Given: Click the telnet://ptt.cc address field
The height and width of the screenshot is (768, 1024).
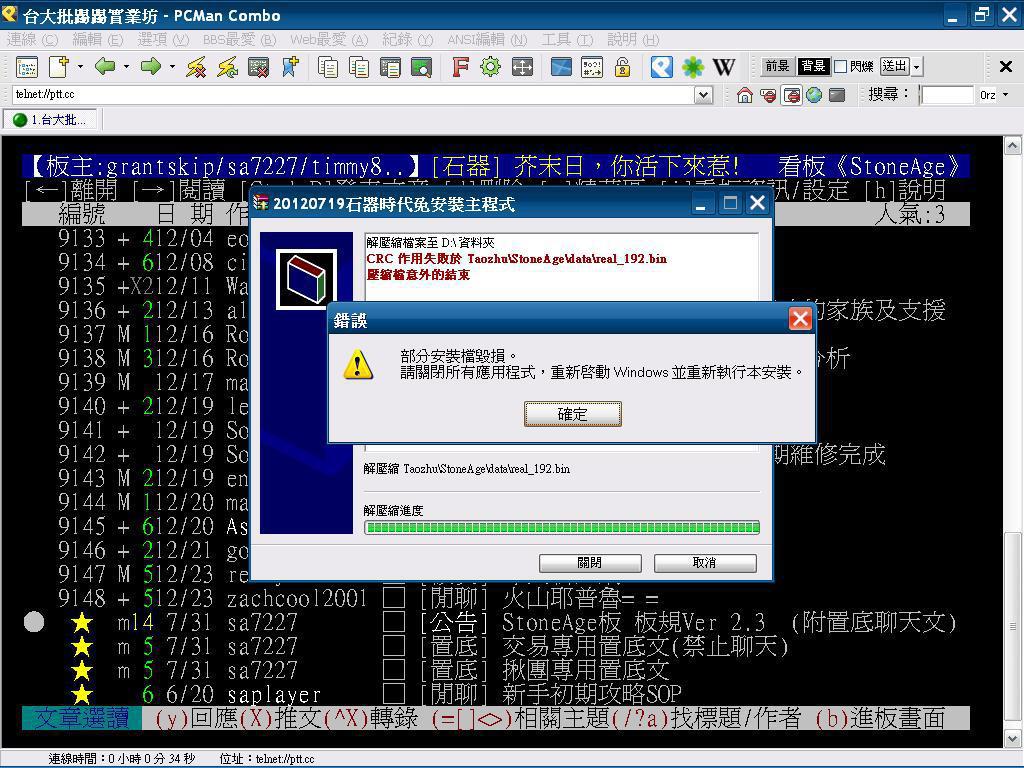Looking at the screenshot, I should click(x=354, y=95).
